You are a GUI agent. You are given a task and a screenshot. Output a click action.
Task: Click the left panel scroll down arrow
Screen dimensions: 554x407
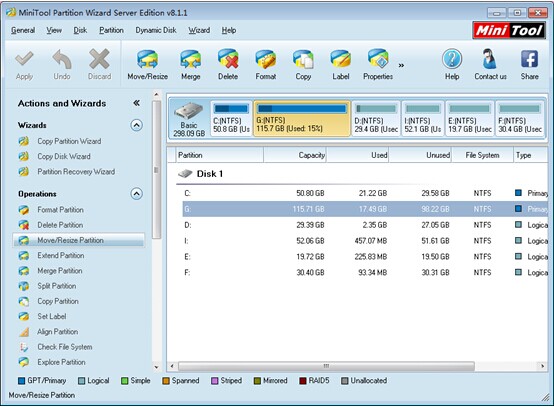(157, 367)
